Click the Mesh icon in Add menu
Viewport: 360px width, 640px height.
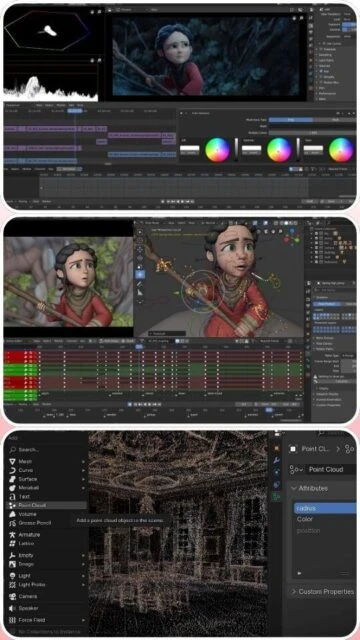click(x=12, y=461)
